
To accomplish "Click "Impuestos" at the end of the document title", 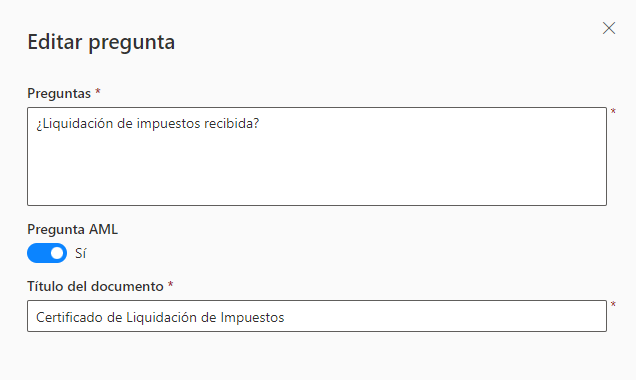I will pyautogui.click(x=252, y=317).
